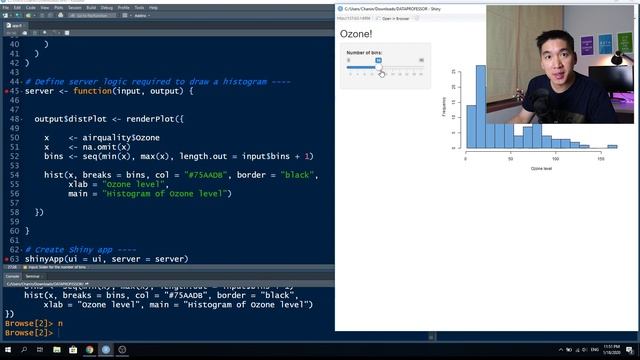The width and height of the screenshot is (640, 360).
Task: Click the 'main = "Histogram of Ozone level")' line
Action: point(150,193)
